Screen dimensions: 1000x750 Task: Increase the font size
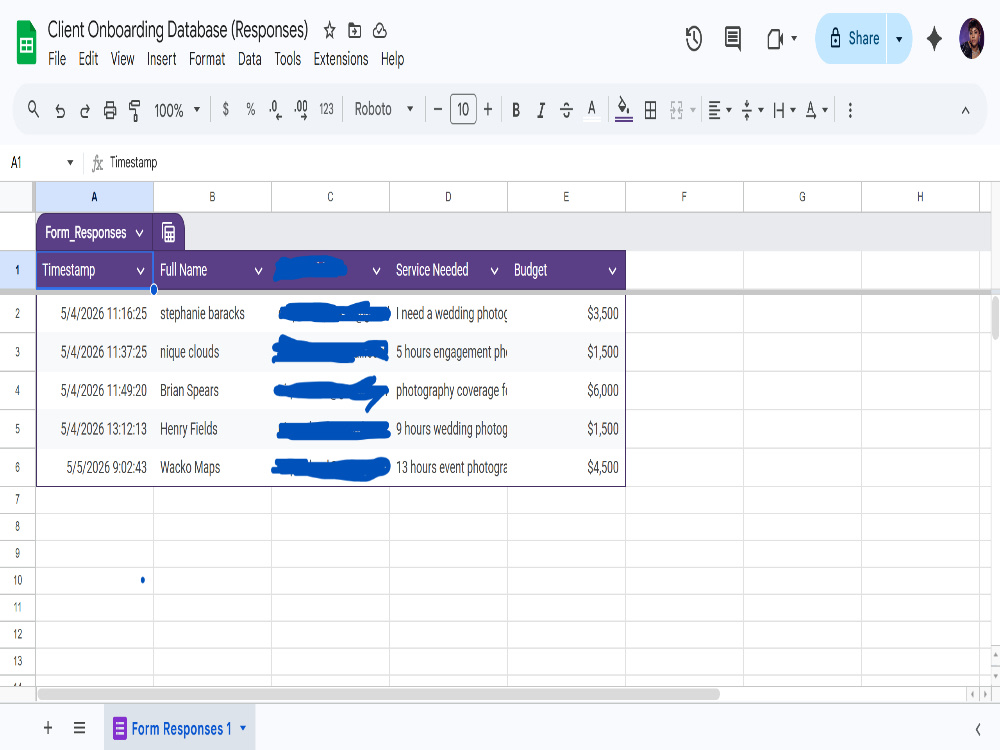(488, 110)
